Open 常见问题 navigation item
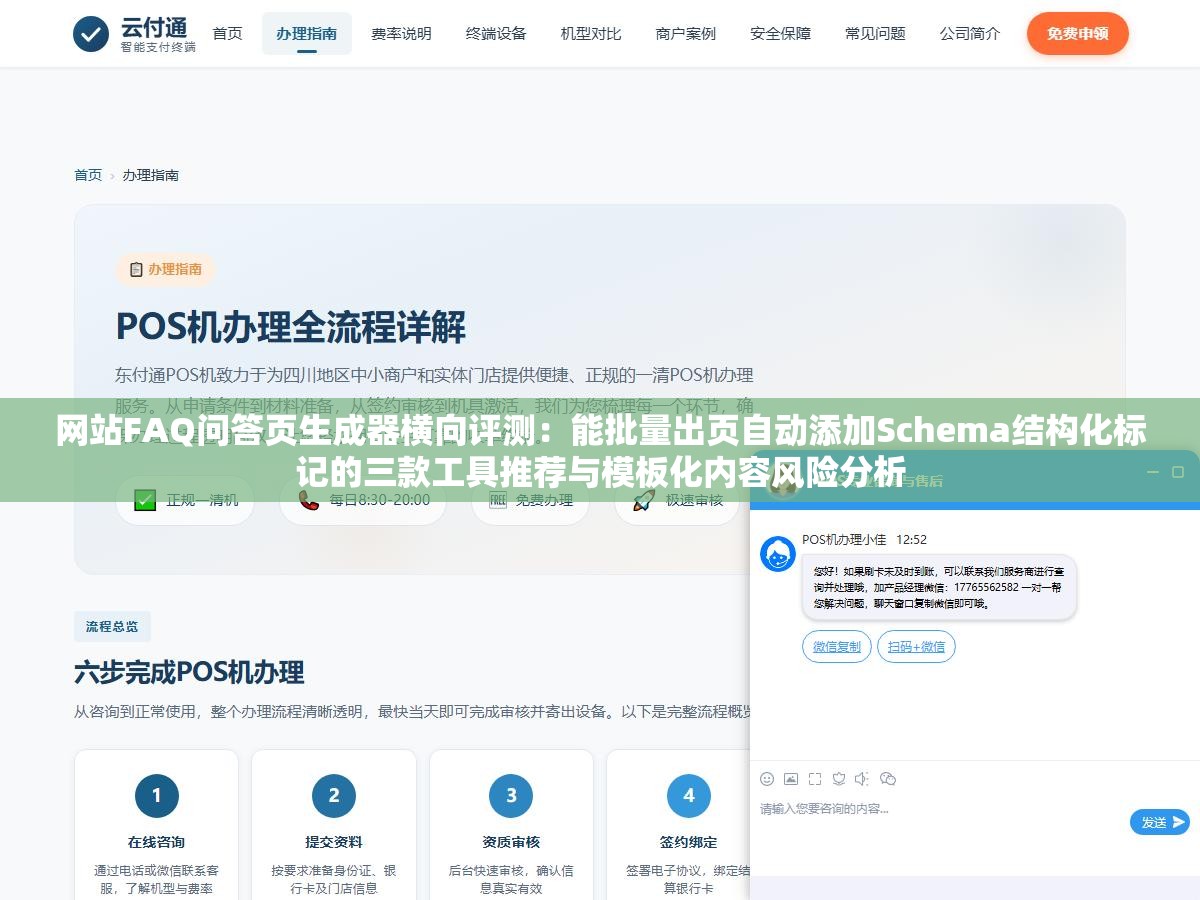 [x=875, y=34]
